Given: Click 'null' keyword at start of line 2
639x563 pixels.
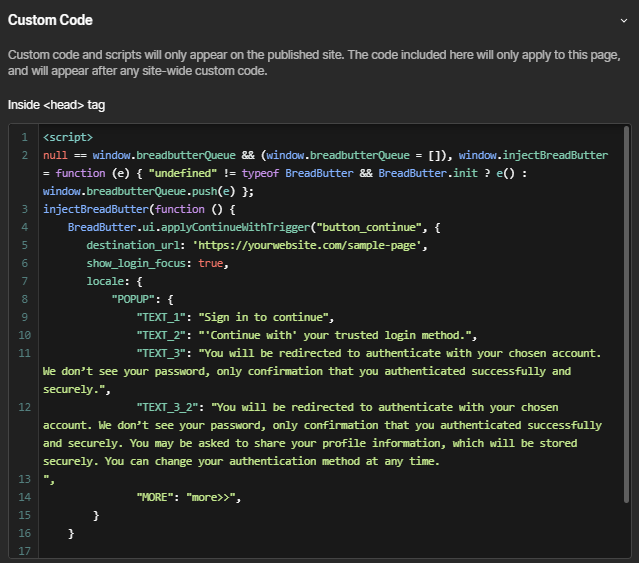Looking at the screenshot, I should pyautogui.click(x=55, y=155).
